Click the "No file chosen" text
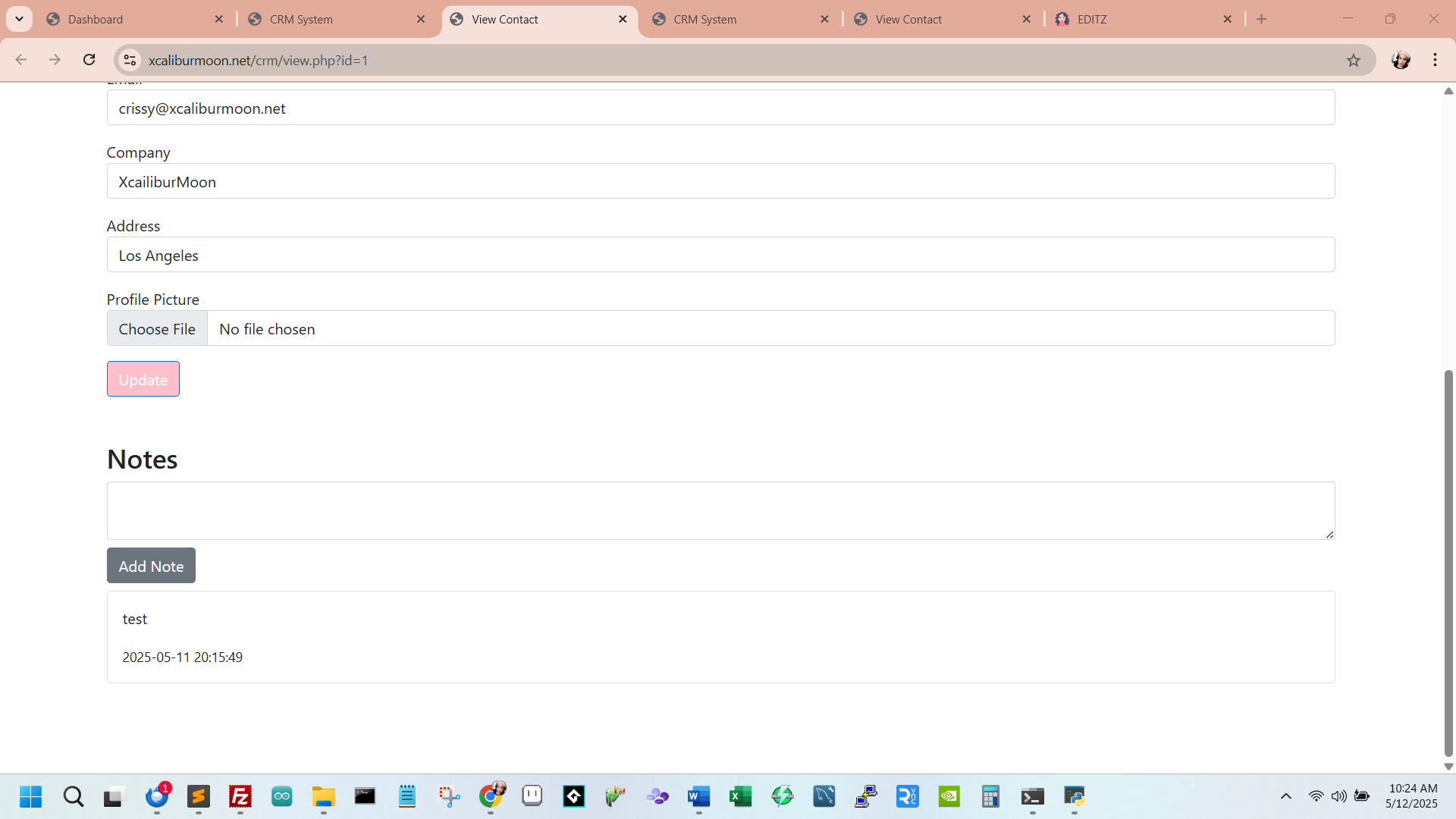 (267, 328)
